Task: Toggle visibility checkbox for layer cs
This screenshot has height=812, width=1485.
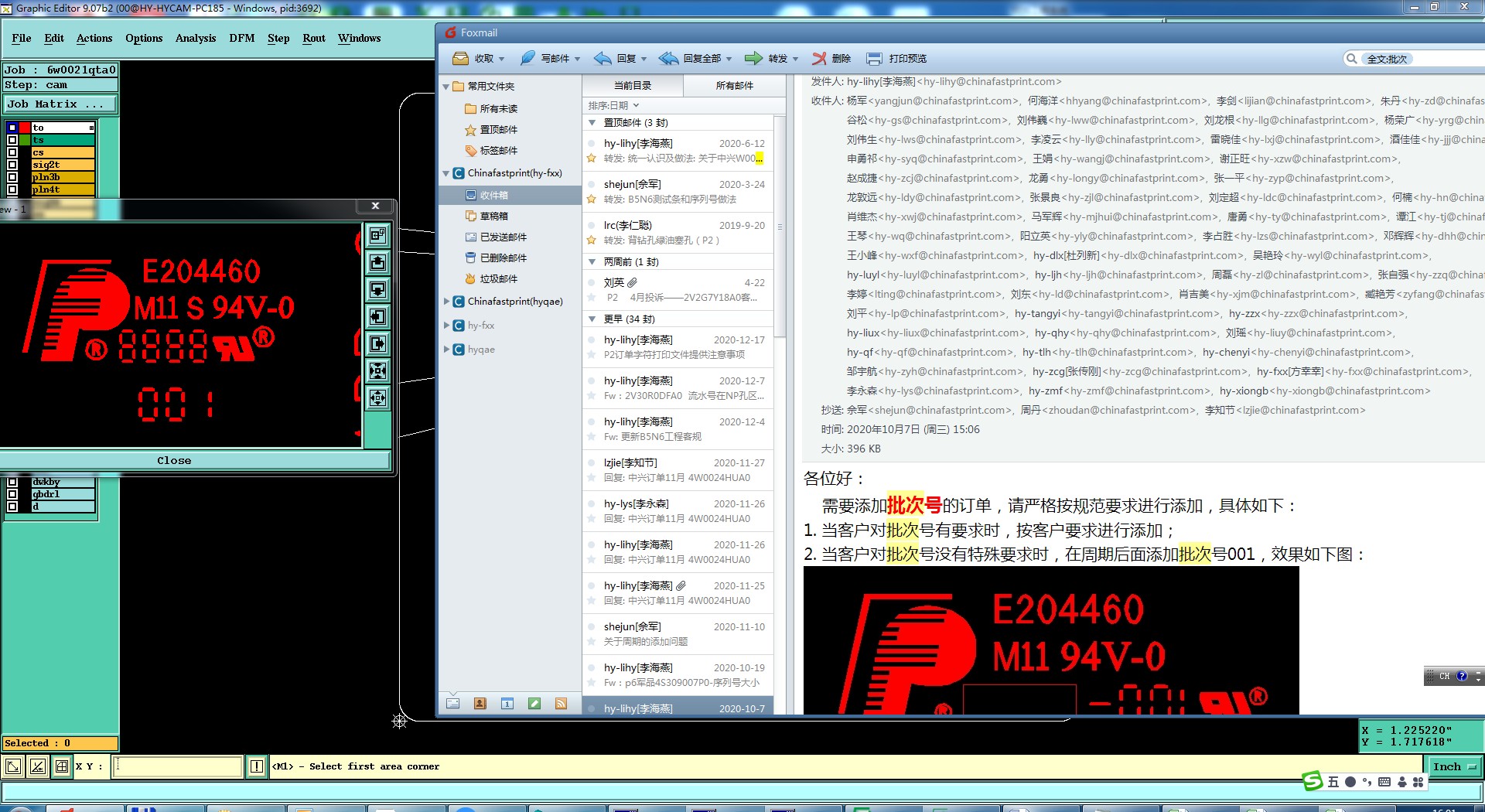Action: [12, 152]
